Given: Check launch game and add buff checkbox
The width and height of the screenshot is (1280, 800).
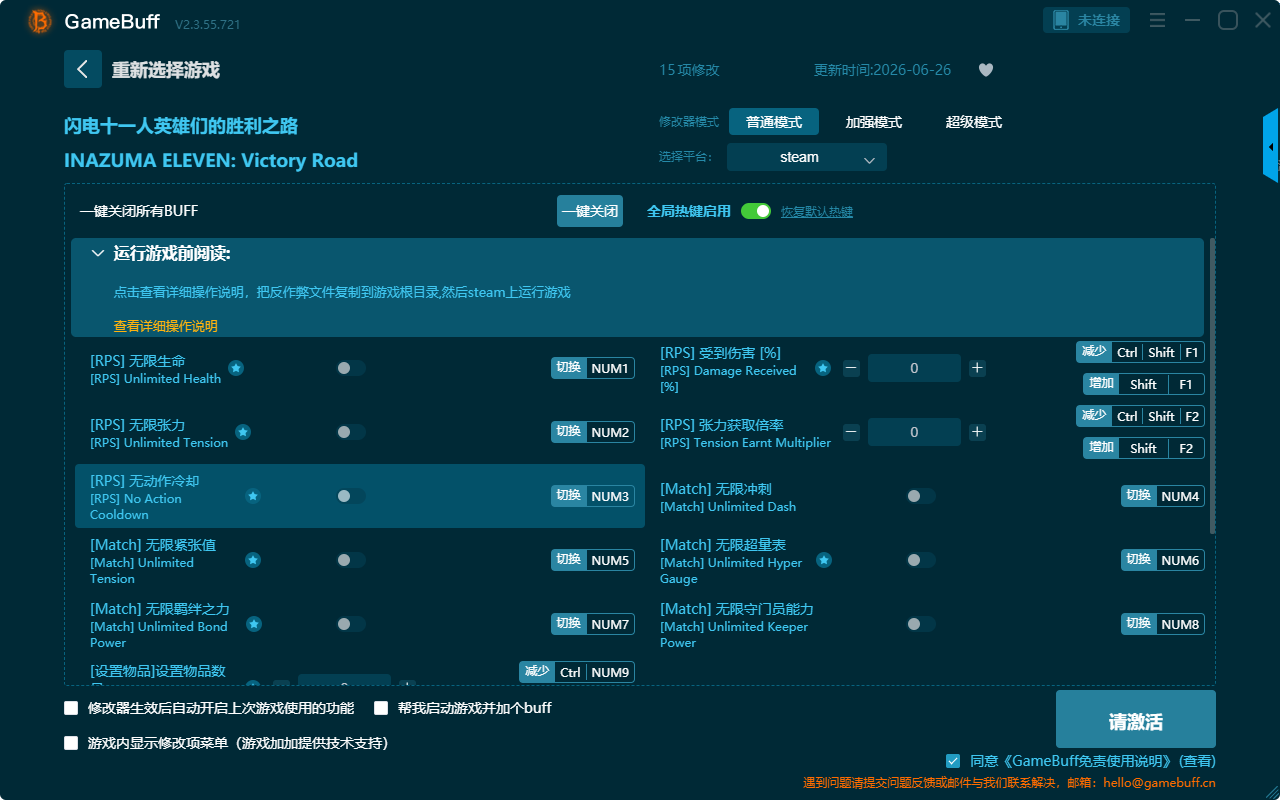Looking at the screenshot, I should pos(381,708).
